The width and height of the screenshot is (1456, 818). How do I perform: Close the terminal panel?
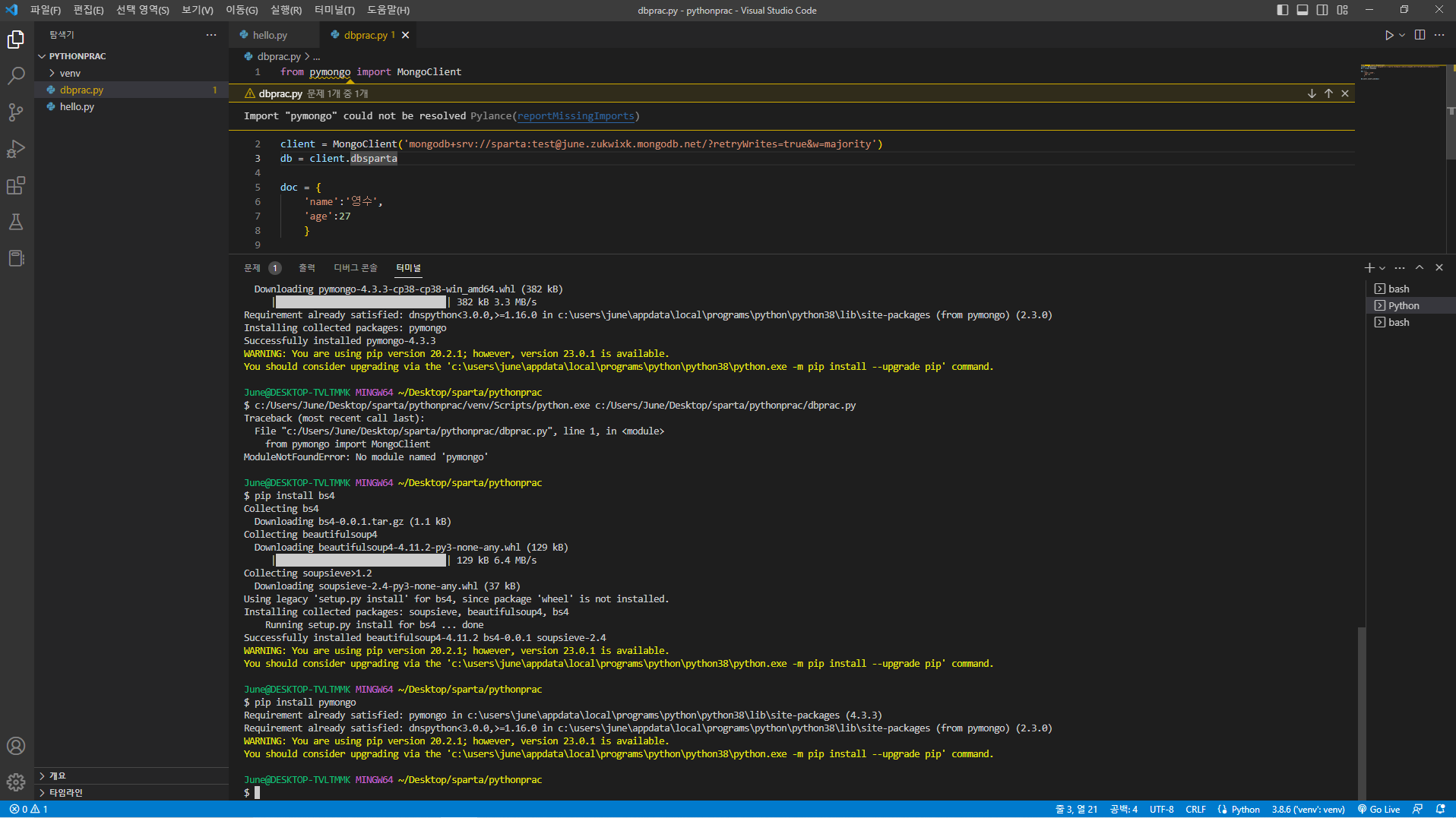(1439, 267)
